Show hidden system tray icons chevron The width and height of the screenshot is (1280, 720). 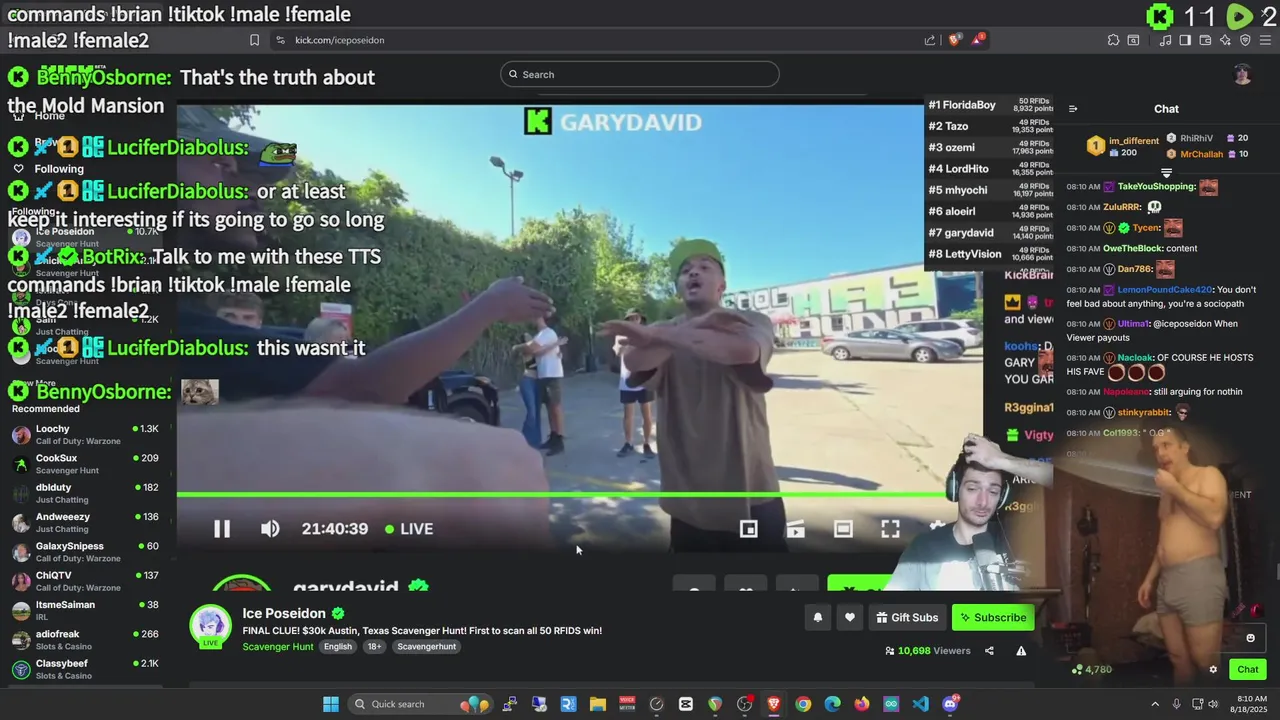[x=1155, y=704]
